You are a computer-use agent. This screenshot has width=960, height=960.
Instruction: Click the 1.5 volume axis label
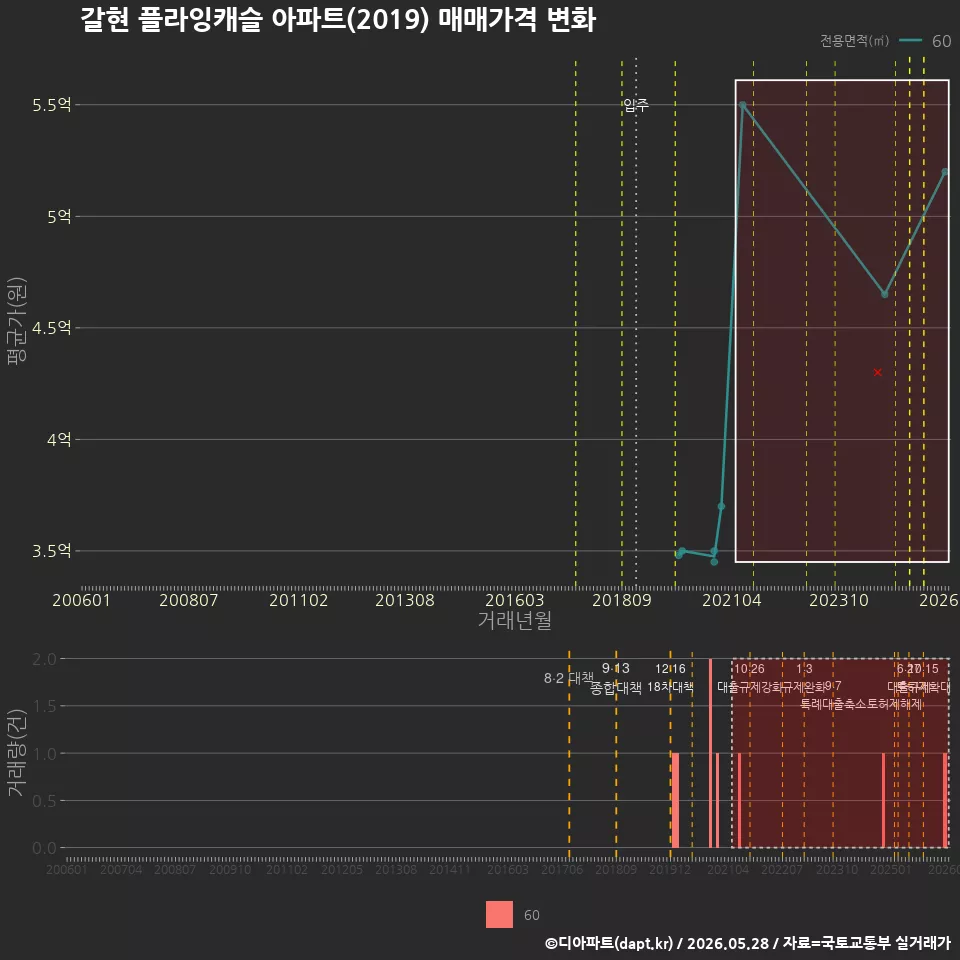click(44, 707)
